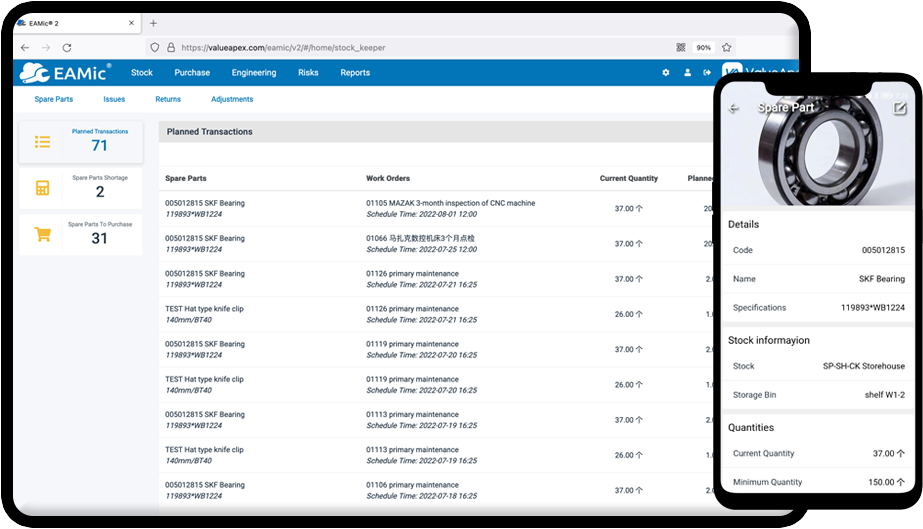Tap the back arrow on Spare Part screen
The width and height of the screenshot is (923, 529).
[734, 108]
